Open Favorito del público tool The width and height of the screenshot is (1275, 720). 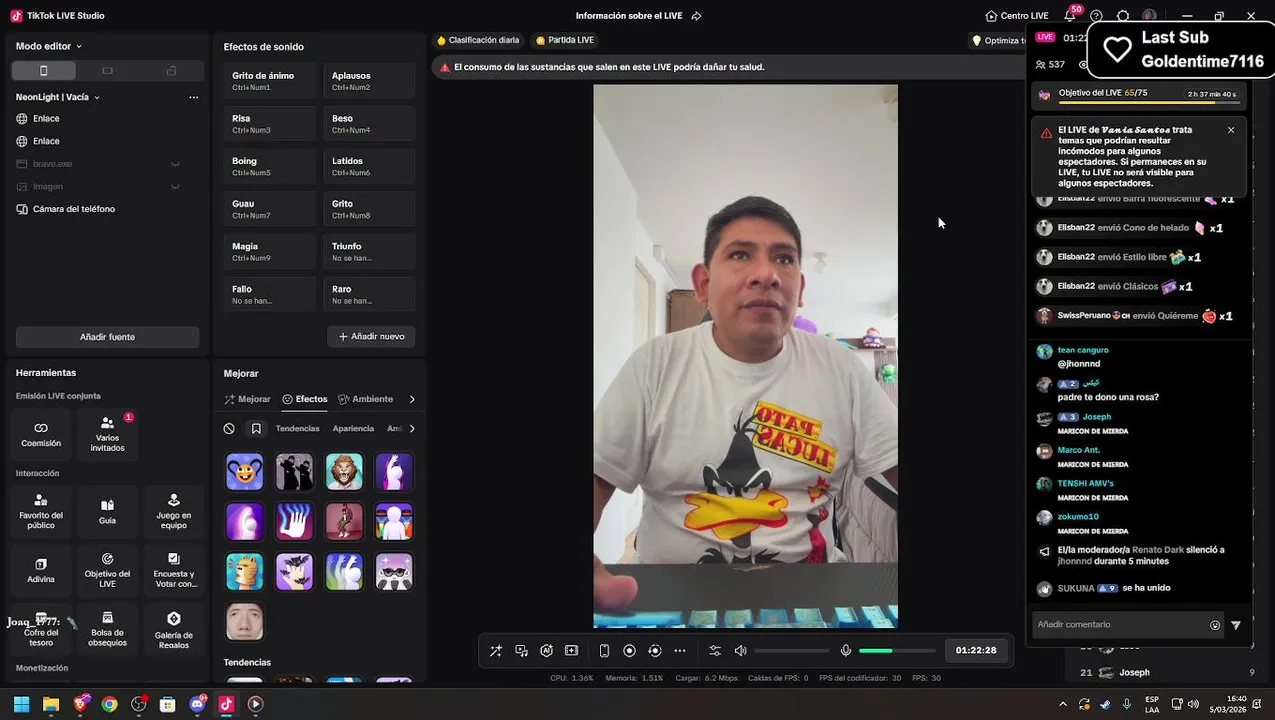point(41,511)
